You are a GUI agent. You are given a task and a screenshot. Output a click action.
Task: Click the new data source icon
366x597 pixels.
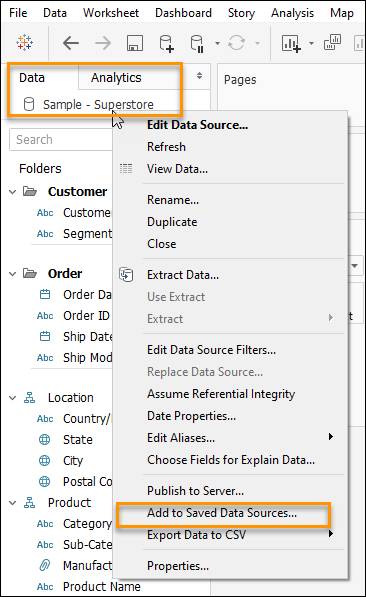(x=166, y=43)
